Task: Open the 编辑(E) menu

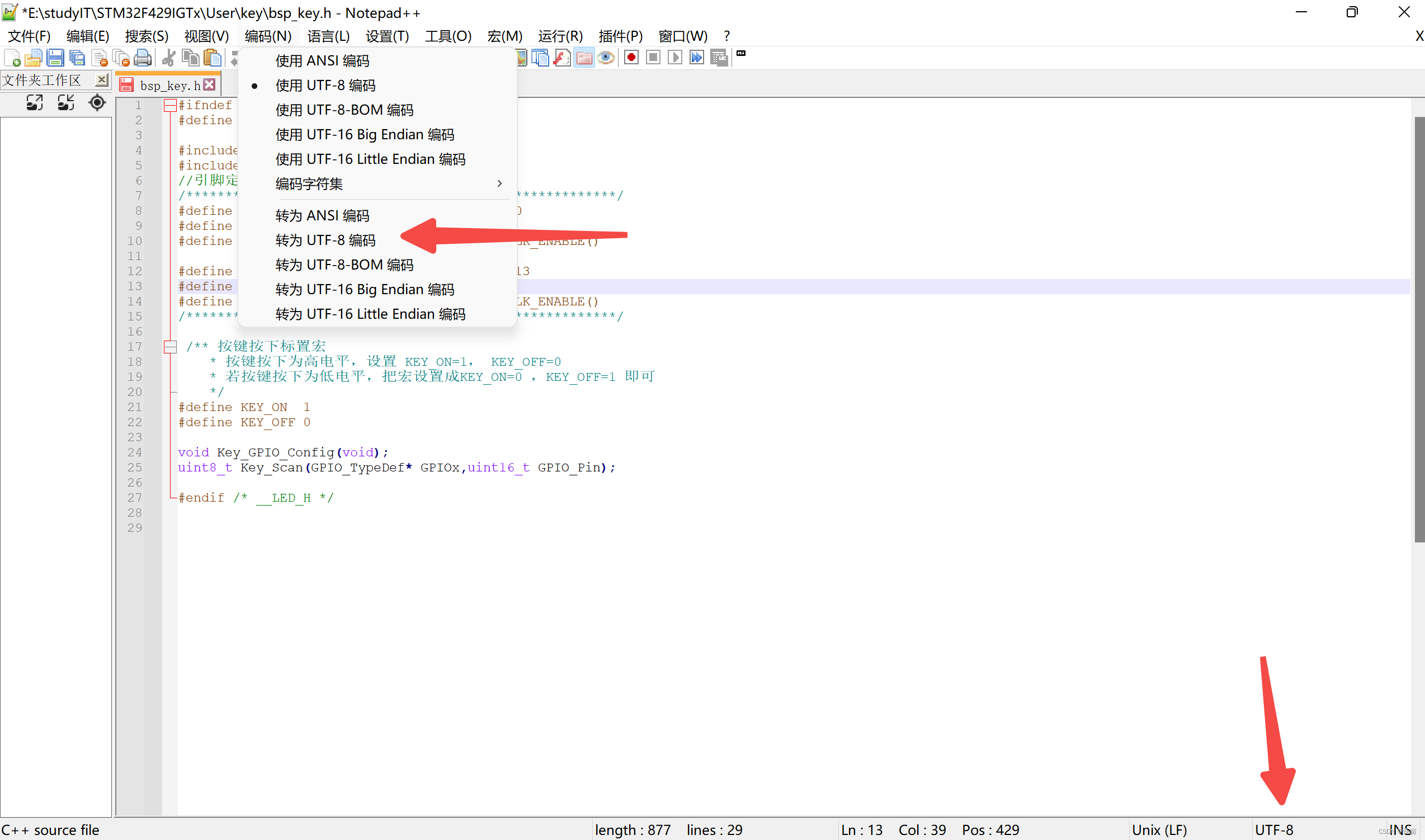Action: [x=88, y=36]
